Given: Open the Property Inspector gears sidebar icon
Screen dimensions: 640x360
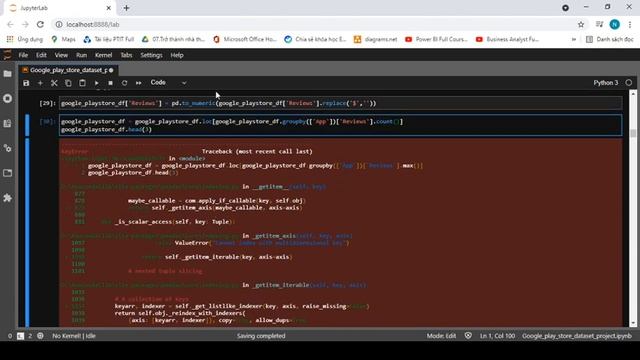Looking at the screenshot, I should (7, 148).
